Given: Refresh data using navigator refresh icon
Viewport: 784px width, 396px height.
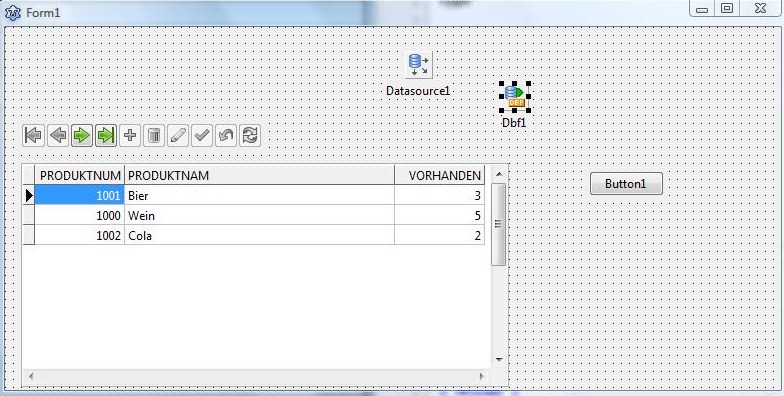Looking at the screenshot, I should coord(250,136).
